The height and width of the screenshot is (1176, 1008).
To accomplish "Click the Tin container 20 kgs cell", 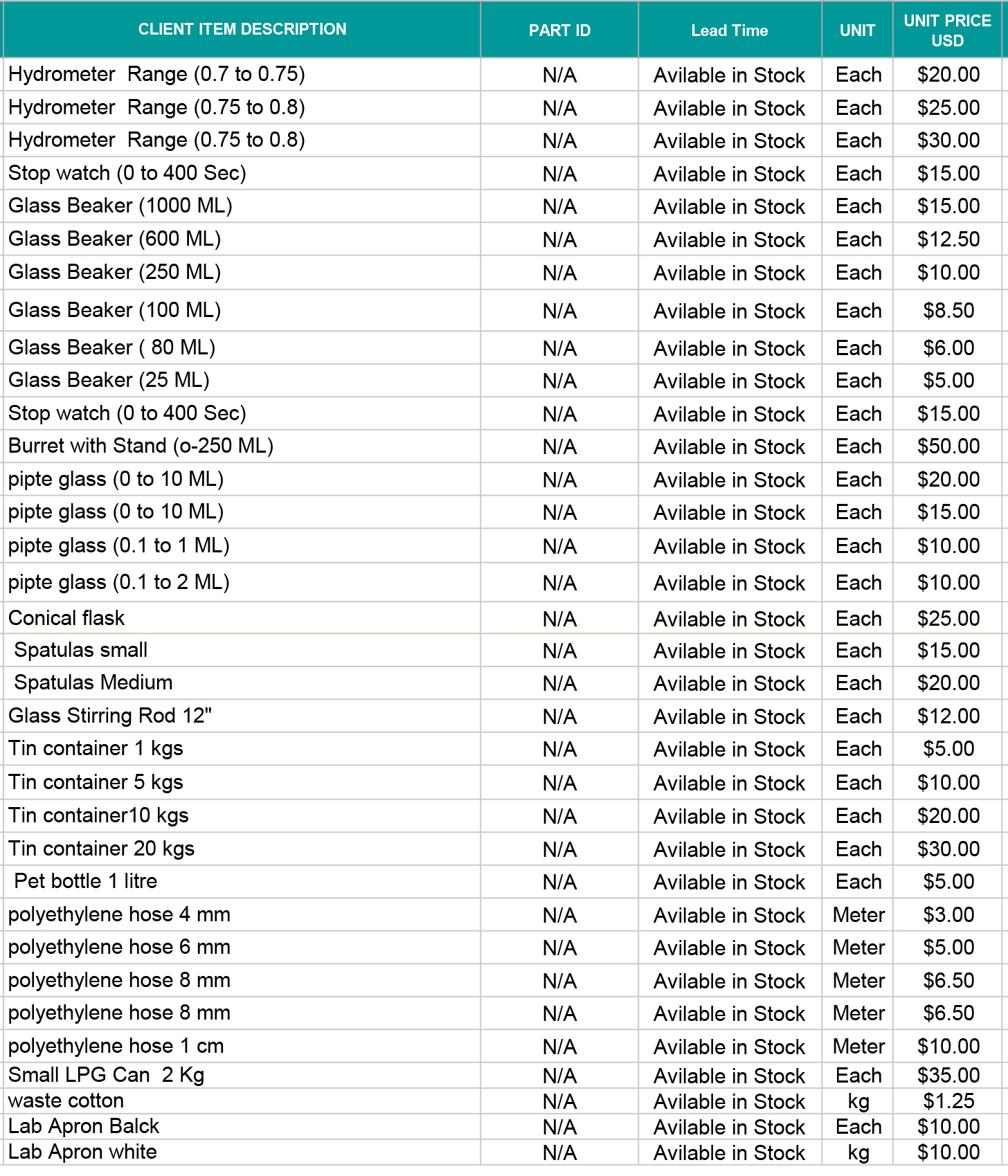I will tap(101, 849).
